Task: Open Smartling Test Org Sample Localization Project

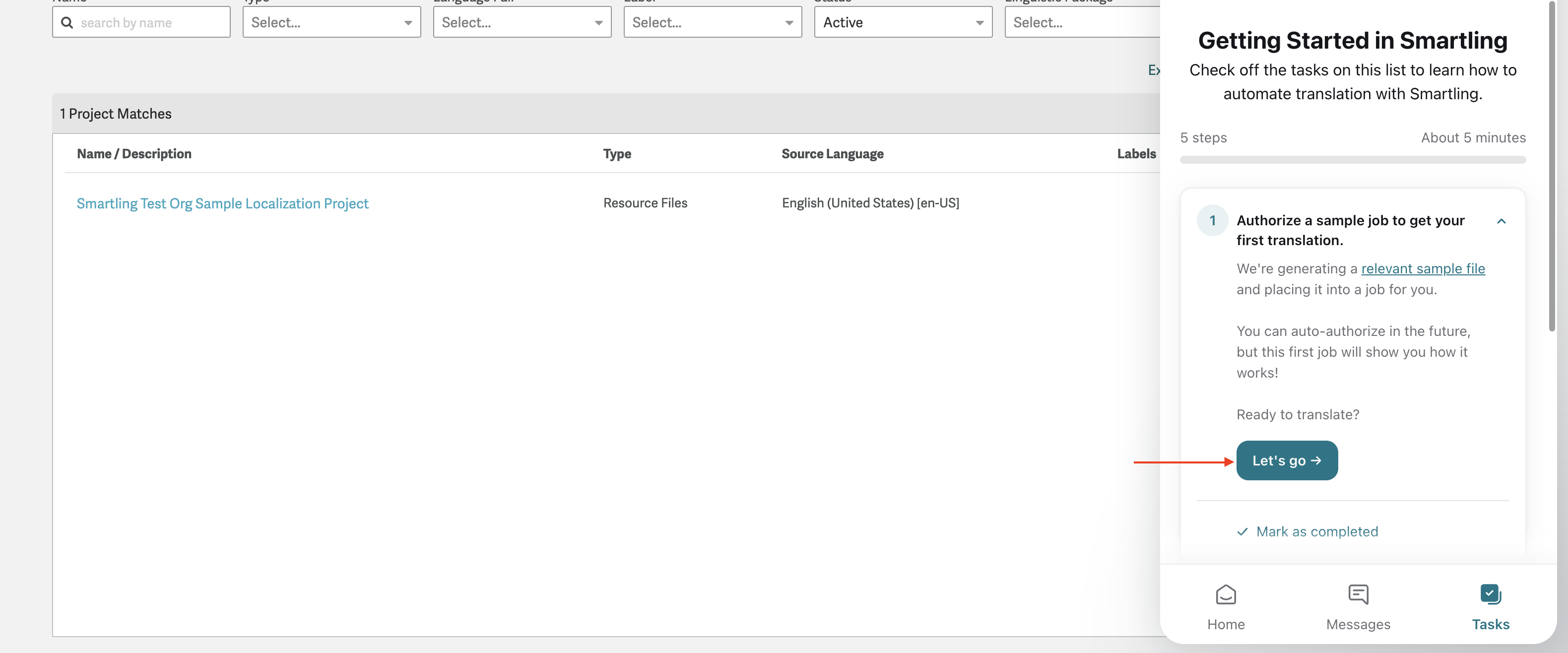Action: coord(222,203)
